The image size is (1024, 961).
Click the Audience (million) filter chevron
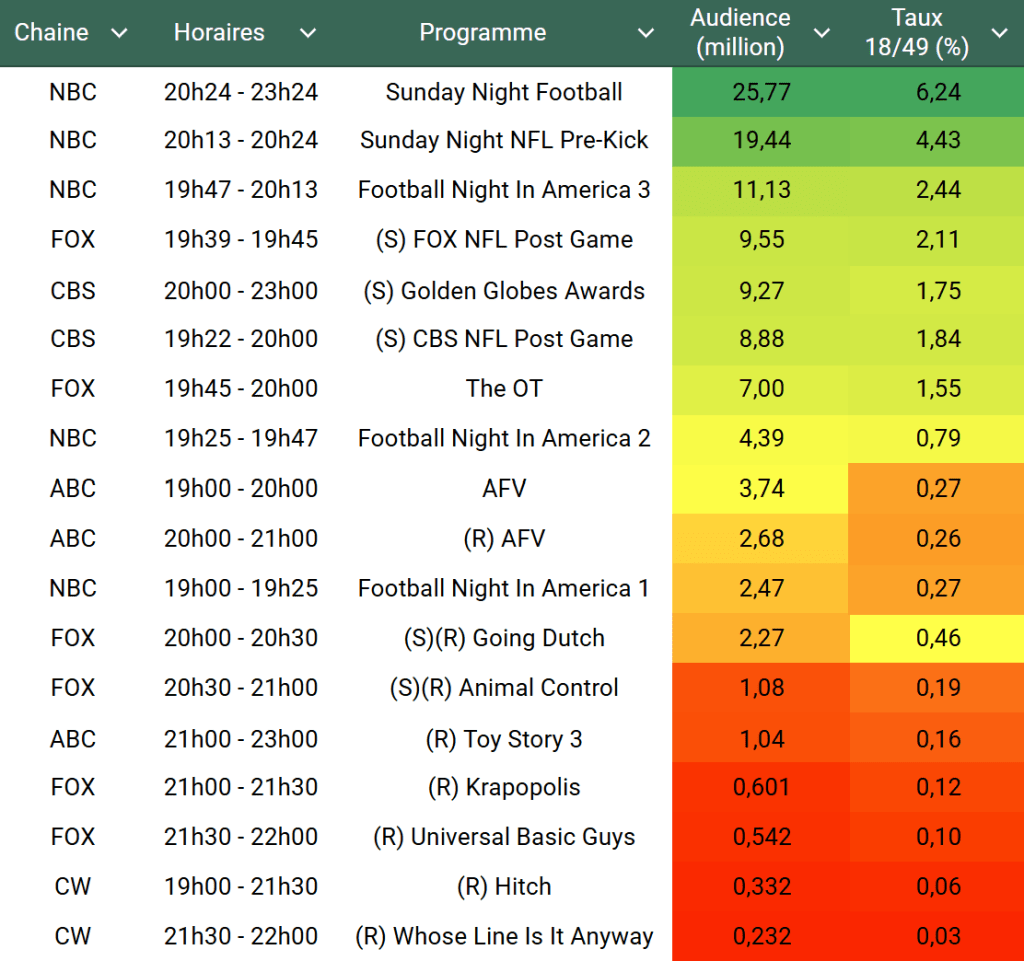[x=822, y=33]
